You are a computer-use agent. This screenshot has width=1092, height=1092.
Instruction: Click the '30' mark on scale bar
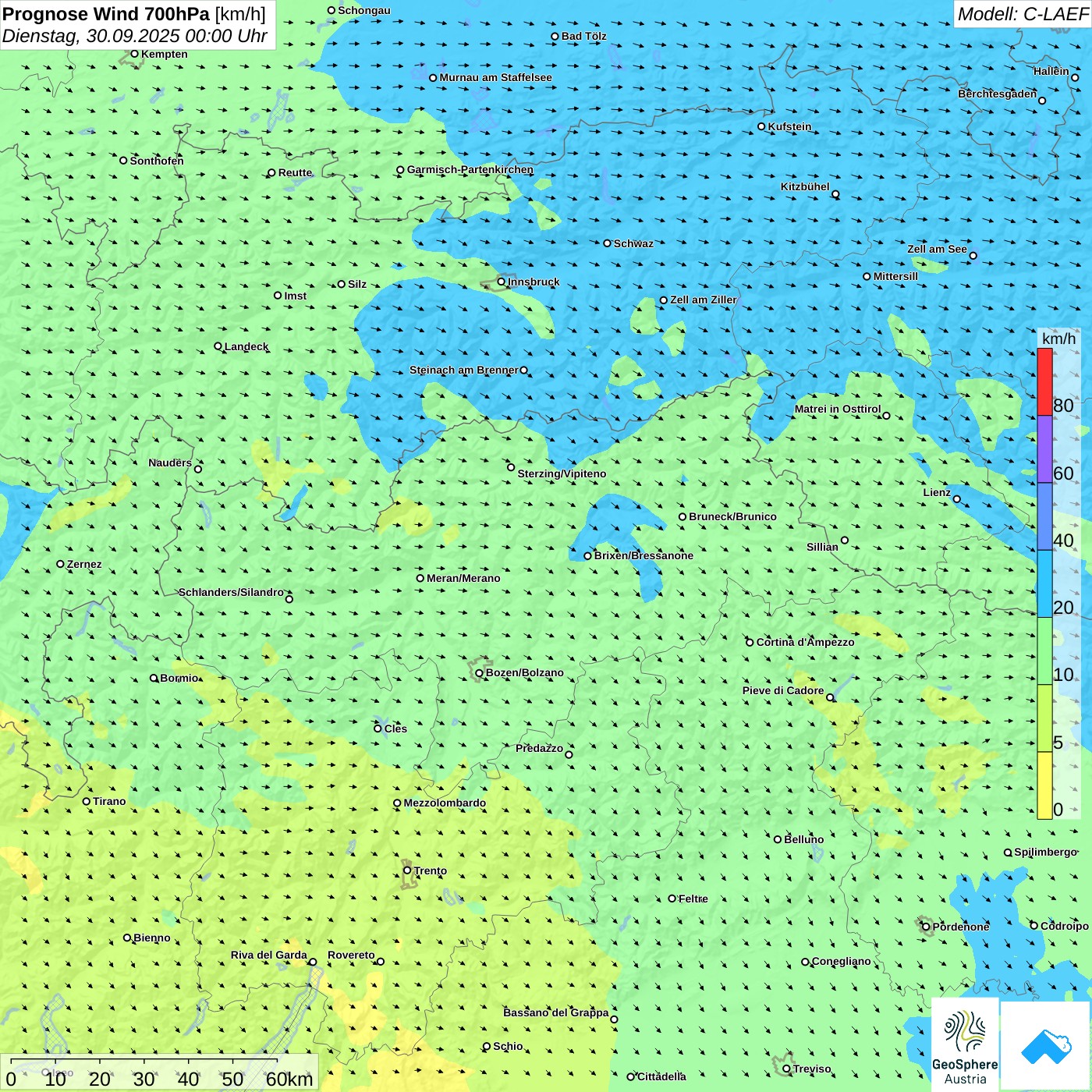point(144,1080)
